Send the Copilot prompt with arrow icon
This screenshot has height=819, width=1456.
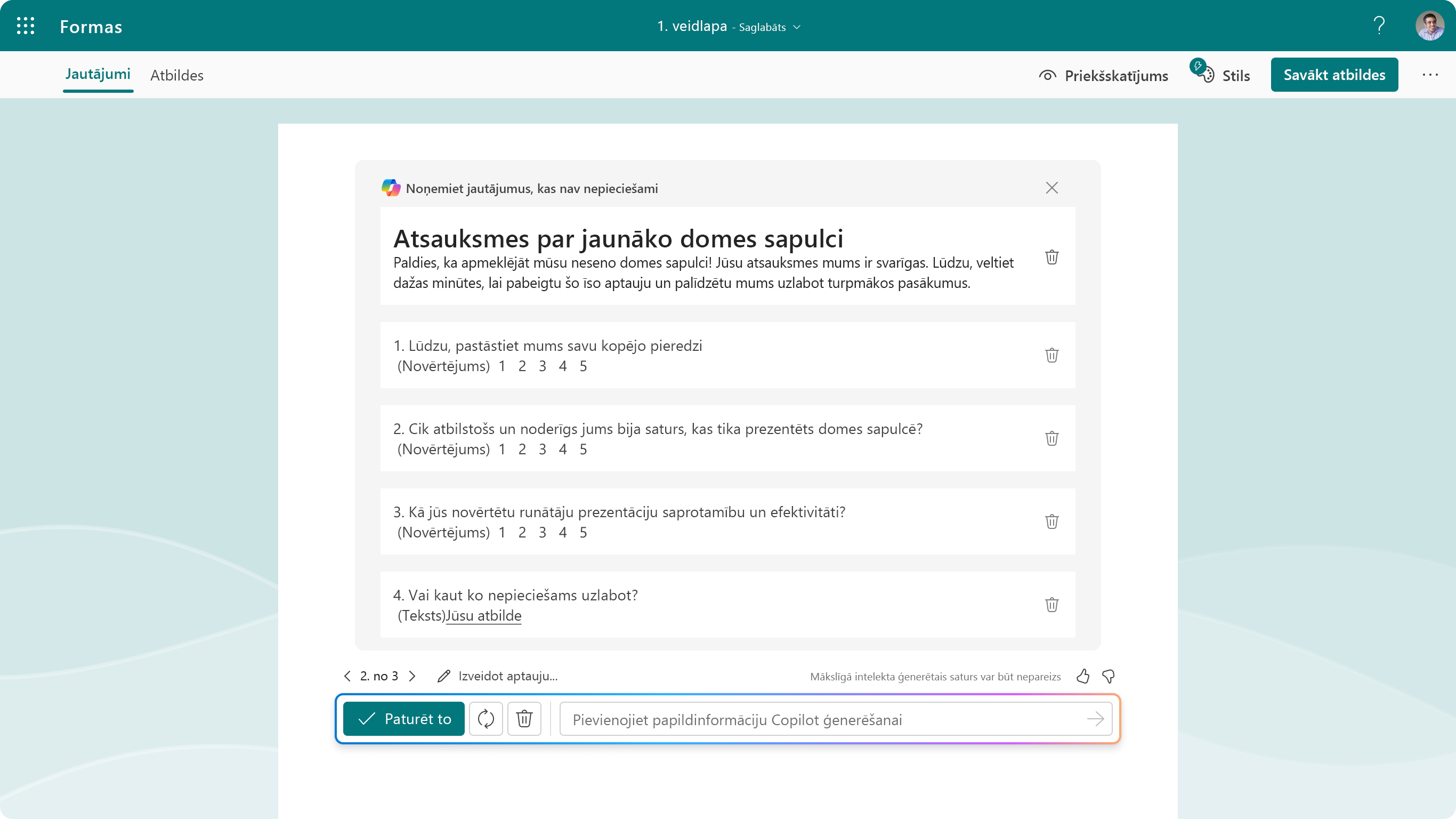tap(1095, 719)
